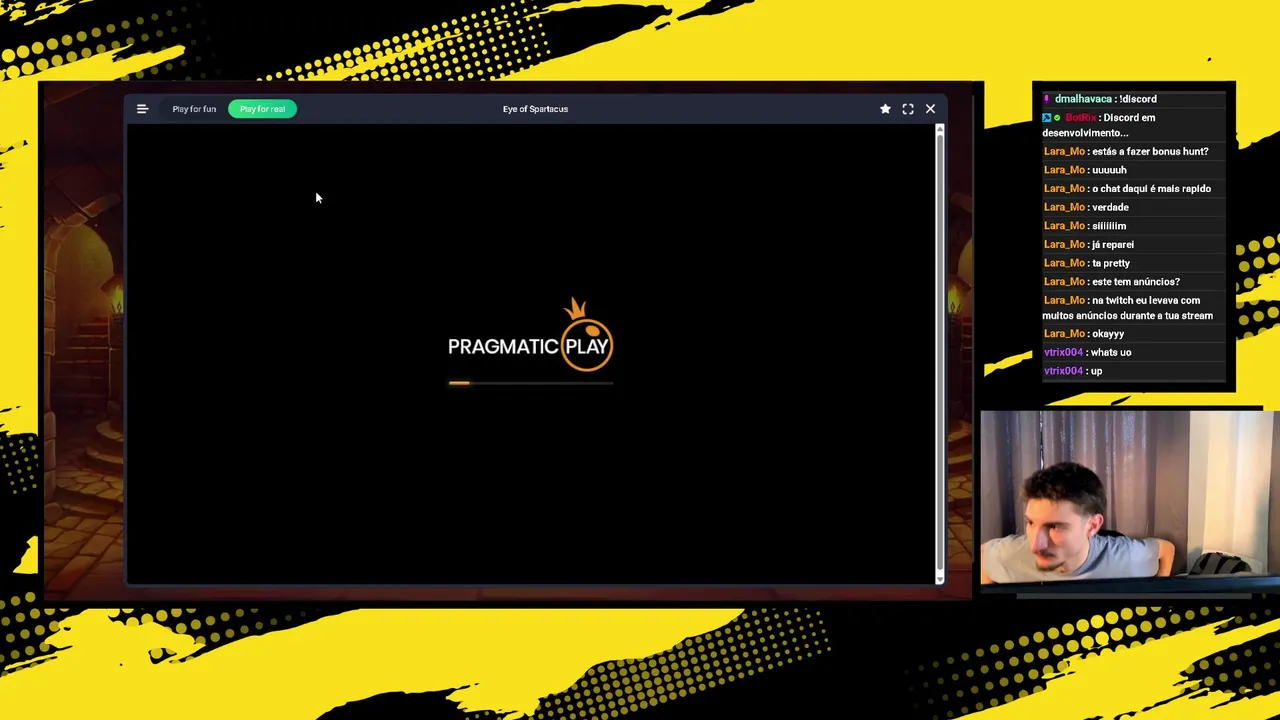Close the Eye of Spartacus game window

click(930, 109)
